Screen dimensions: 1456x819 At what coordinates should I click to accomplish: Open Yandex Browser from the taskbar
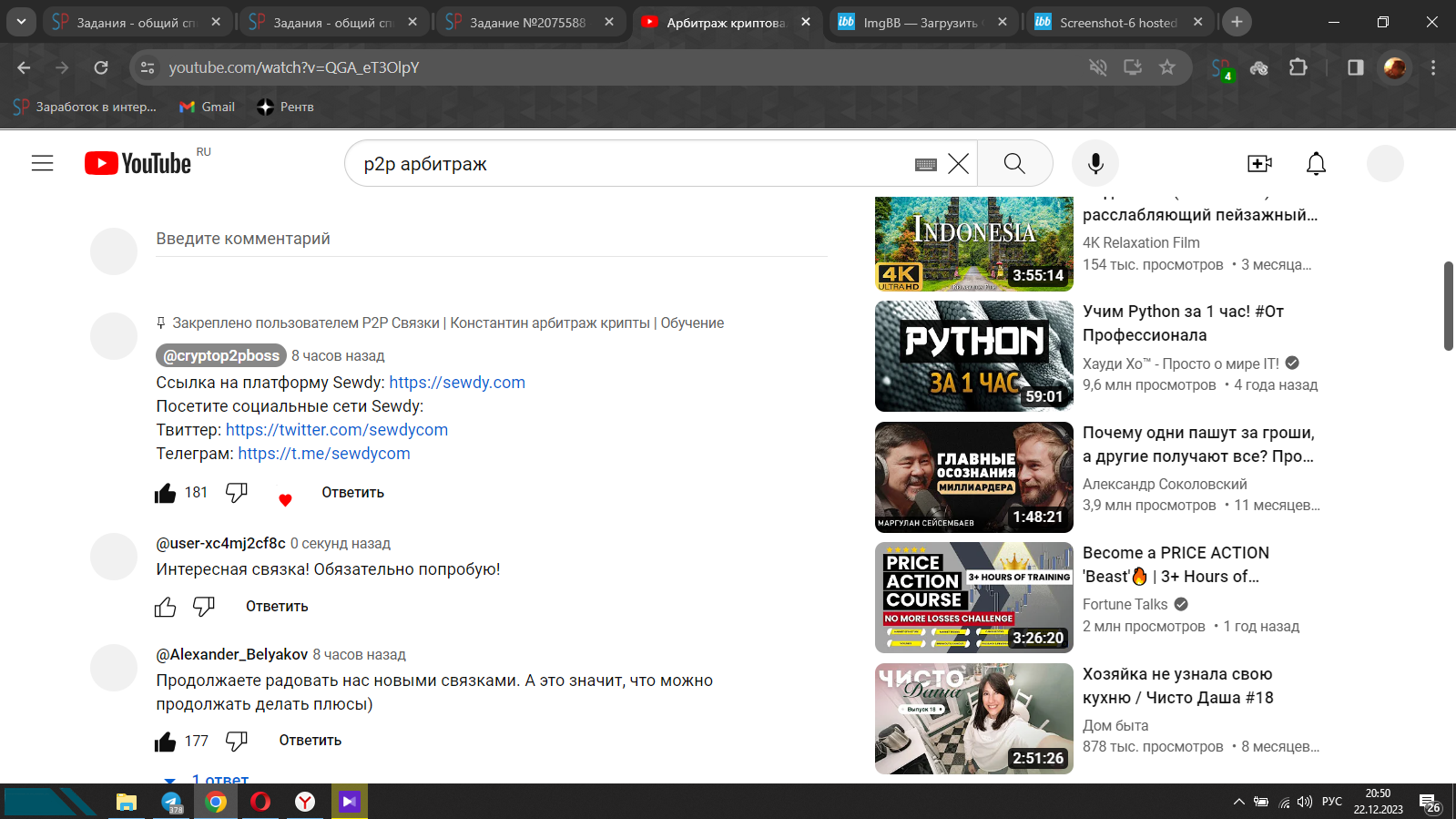coord(305,802)
